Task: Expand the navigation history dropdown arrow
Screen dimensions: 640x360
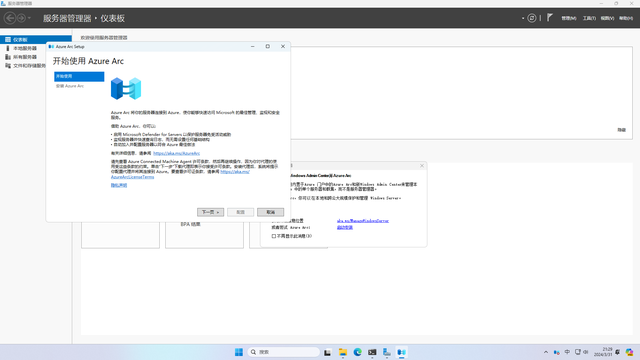Action: pyautogui.click(x=29, y=18)
